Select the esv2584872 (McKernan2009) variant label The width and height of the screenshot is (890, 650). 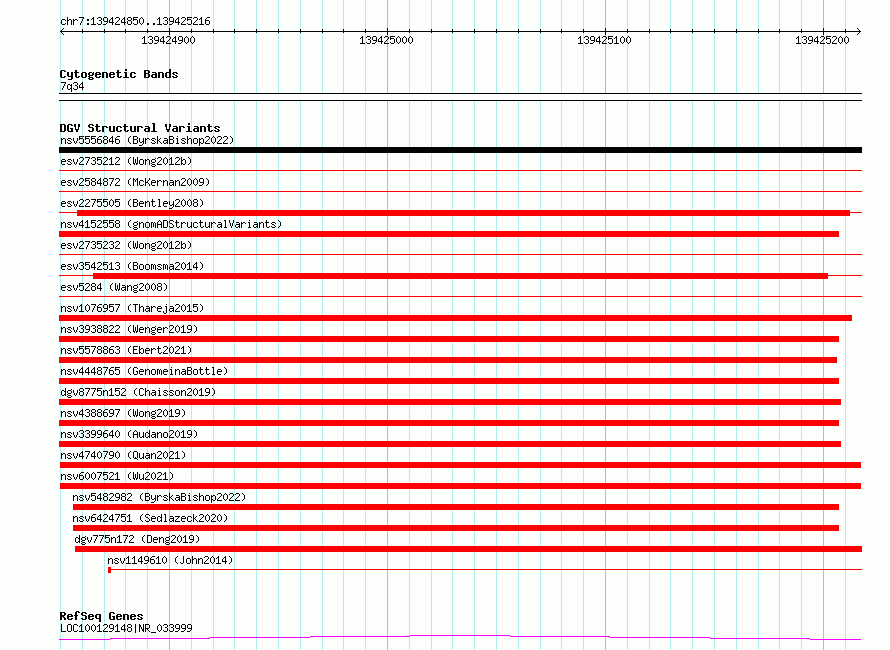pyautogui.click(x=135, y=182)
